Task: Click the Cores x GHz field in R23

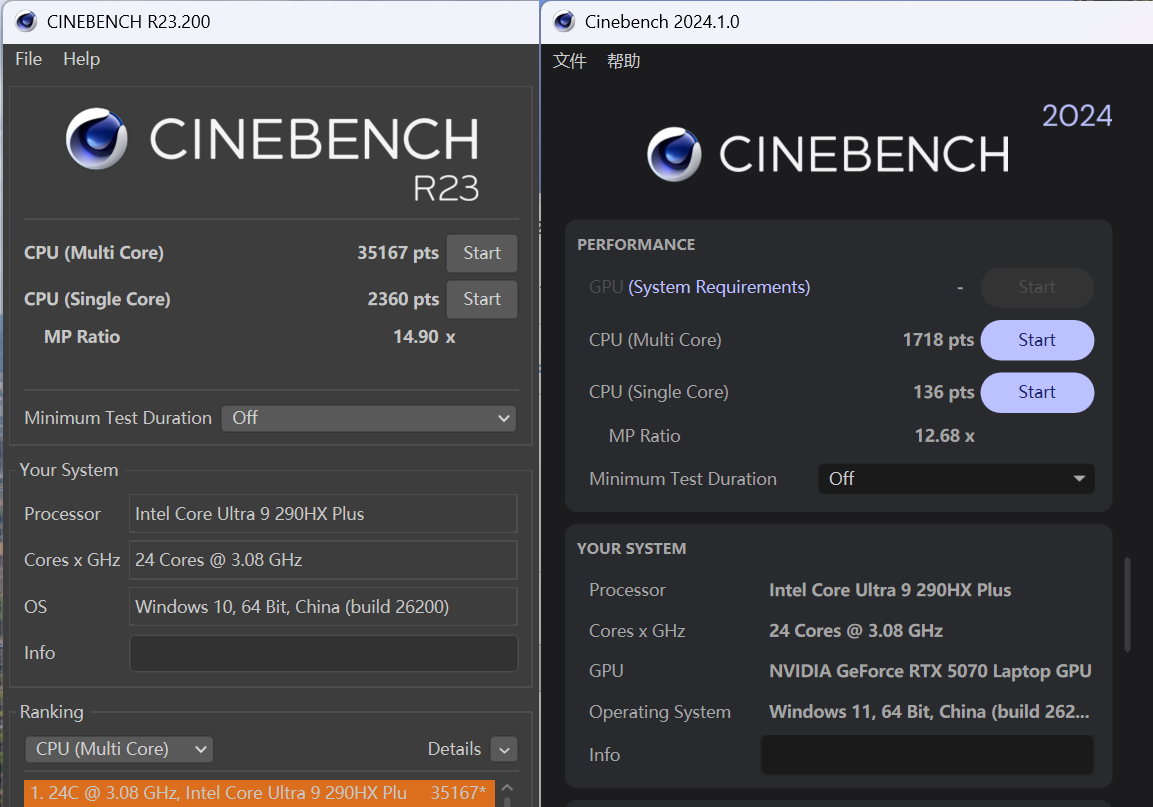Action: [323, 560]
